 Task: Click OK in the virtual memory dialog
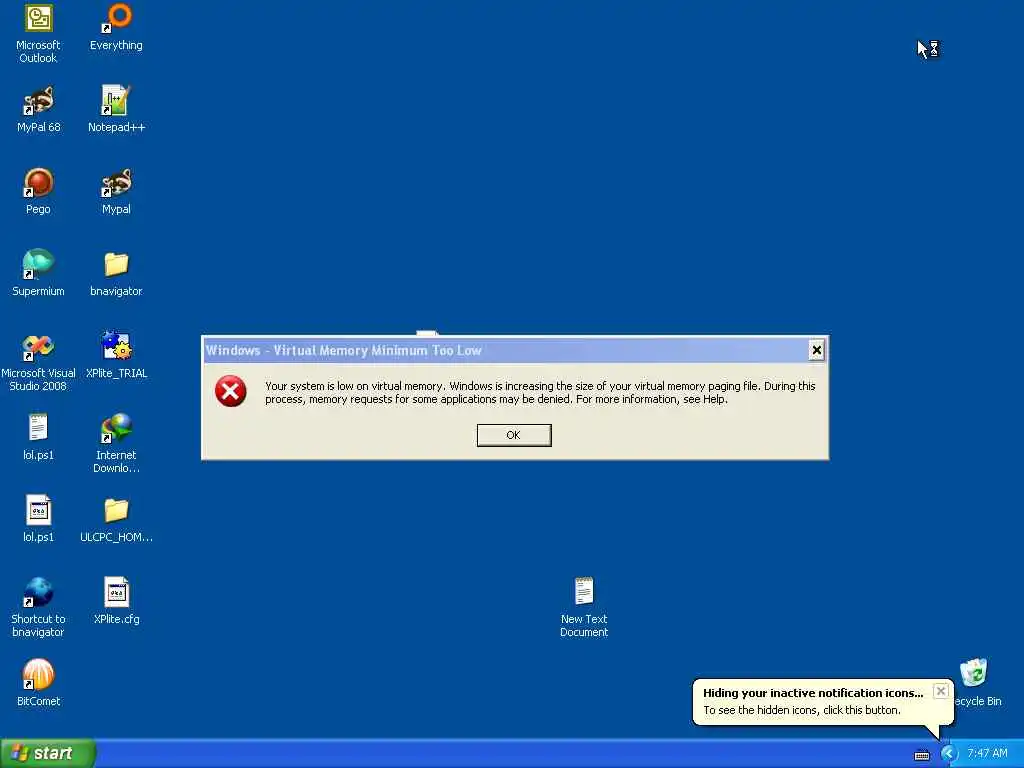click(x=514, y=435)
